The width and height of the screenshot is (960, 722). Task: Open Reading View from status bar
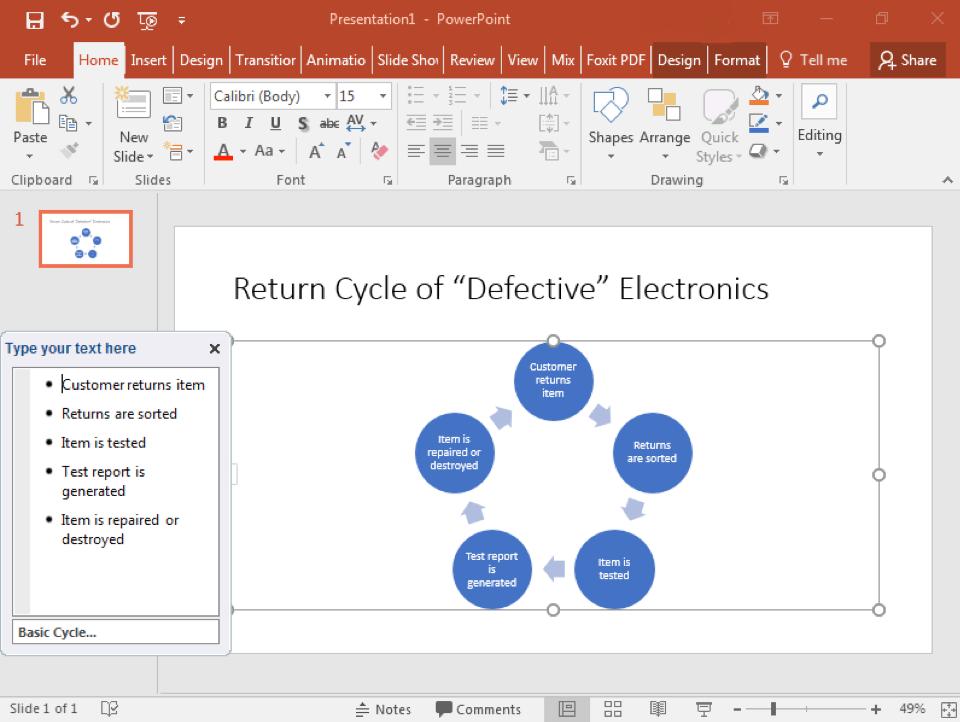(x=658, y=709)
